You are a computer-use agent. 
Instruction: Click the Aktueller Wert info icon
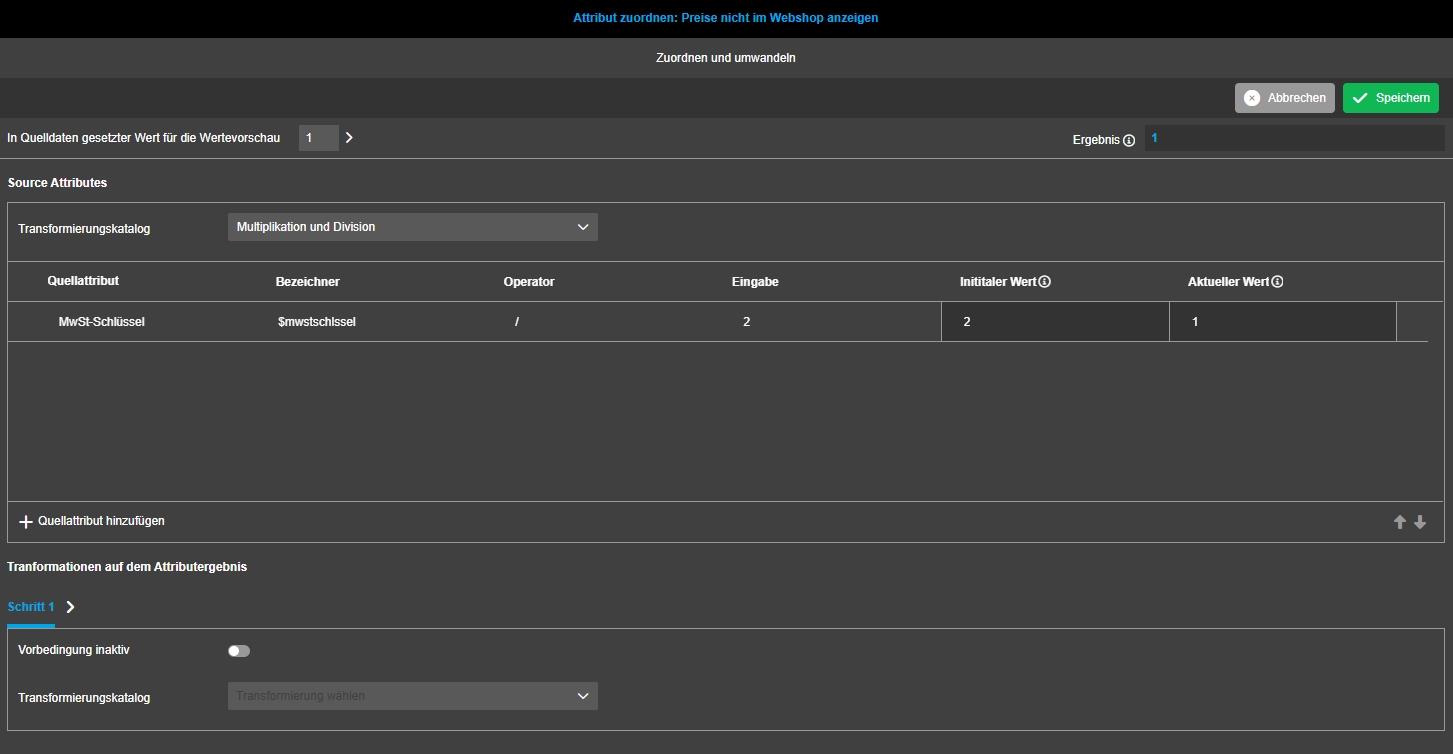(x=1277, y=282)
